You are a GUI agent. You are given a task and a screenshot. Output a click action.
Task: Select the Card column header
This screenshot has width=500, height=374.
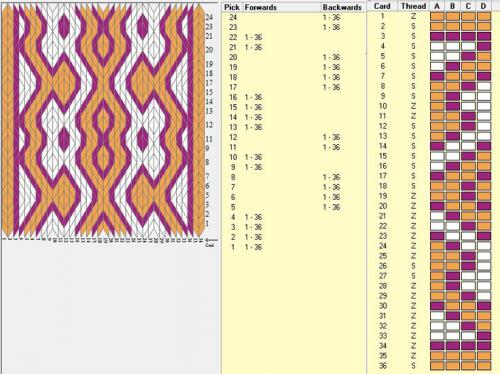pos(382,6)
